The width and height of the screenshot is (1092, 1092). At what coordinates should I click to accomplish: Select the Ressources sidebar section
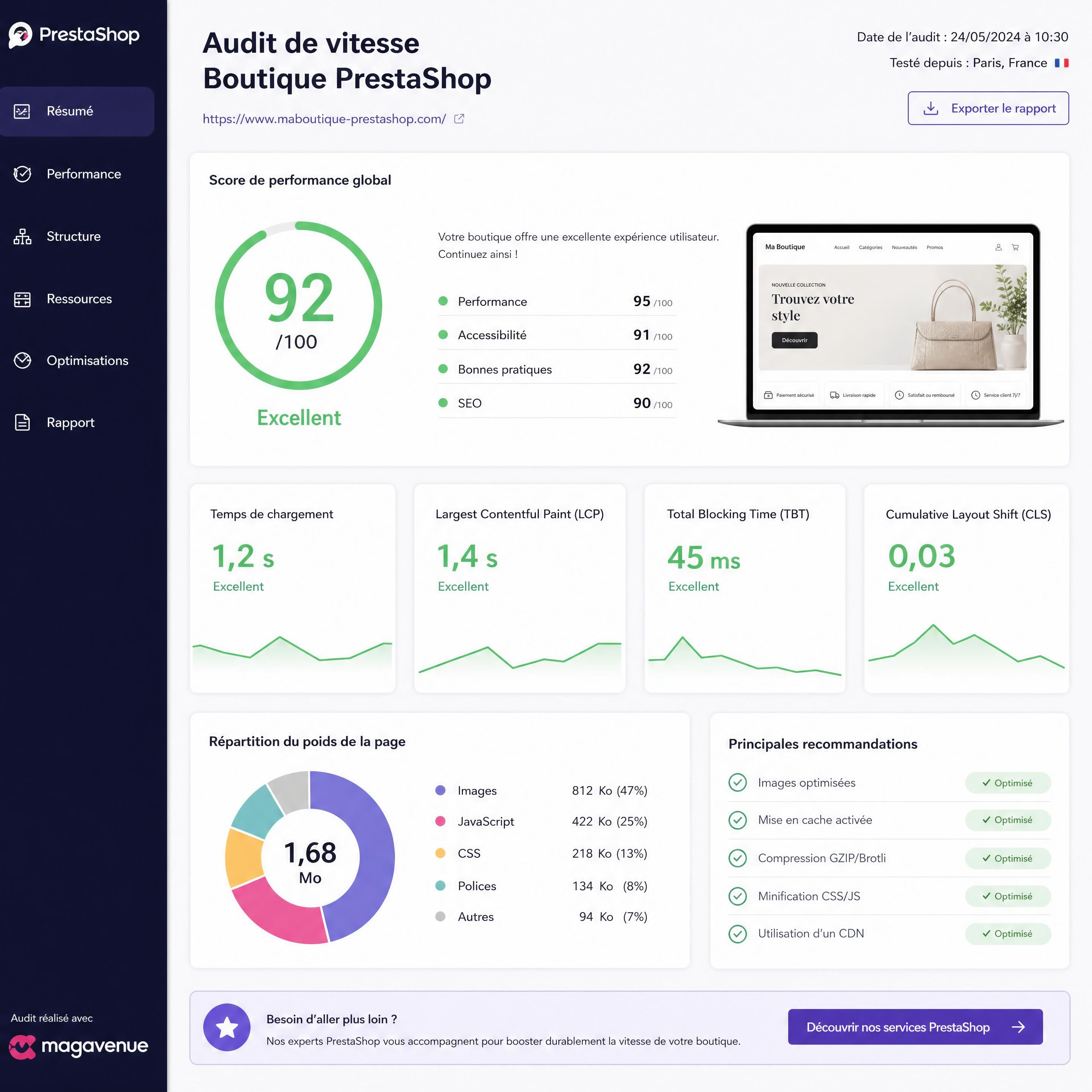tap(77, 299)
